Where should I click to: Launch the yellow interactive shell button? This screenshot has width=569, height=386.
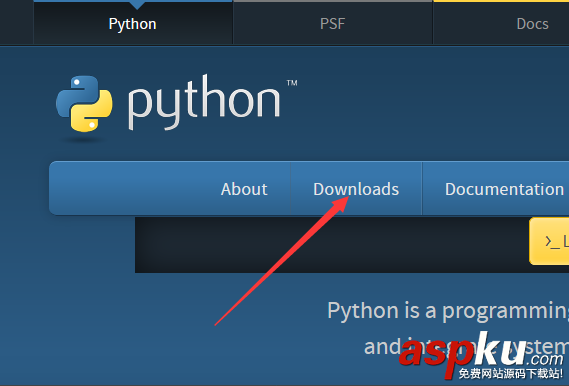(x=549, y=241)
